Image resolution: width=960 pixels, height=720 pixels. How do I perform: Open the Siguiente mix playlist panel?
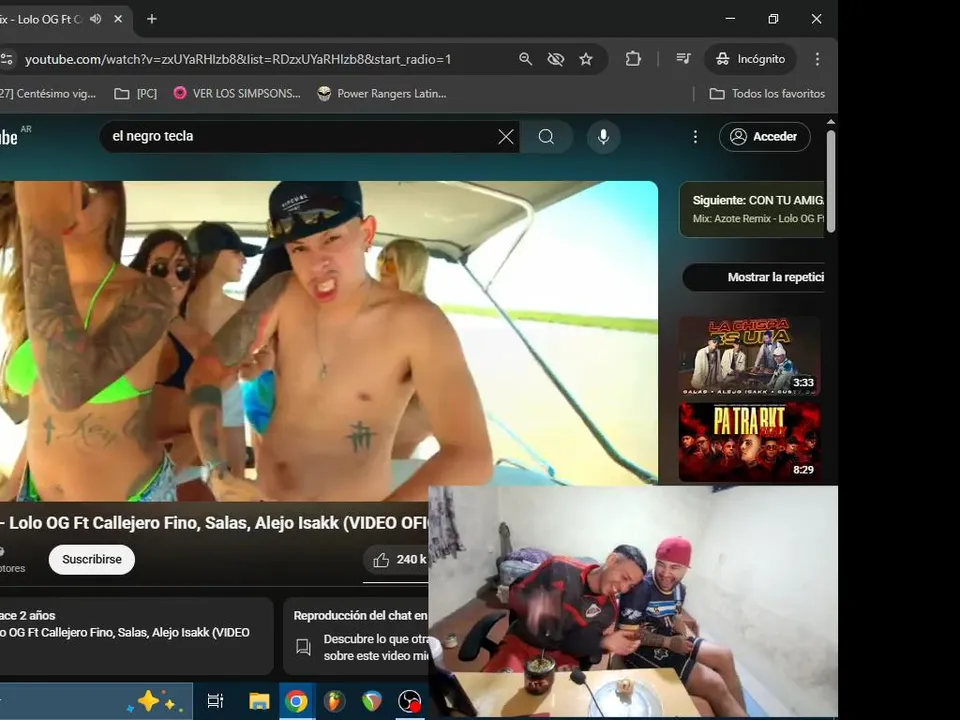click(753, 209)
